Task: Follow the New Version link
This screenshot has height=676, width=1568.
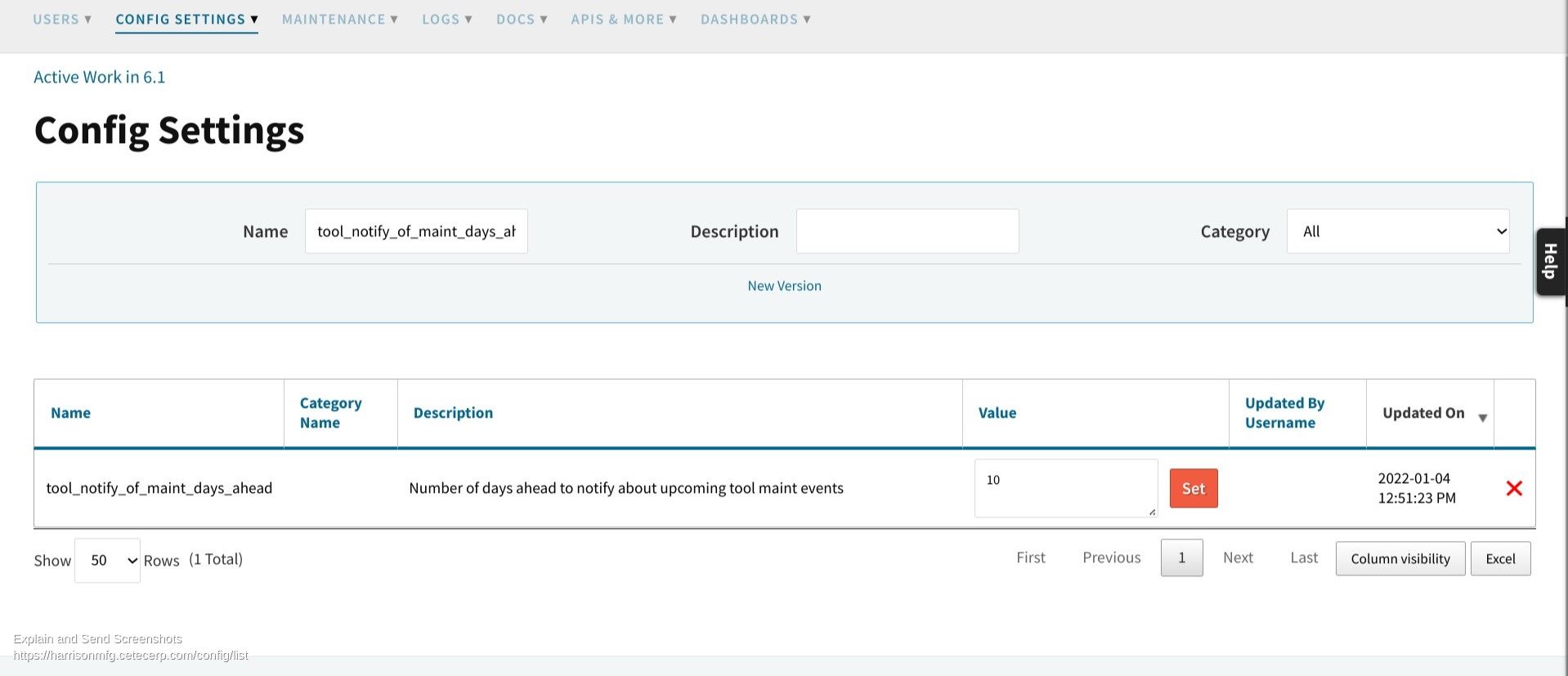Action: tap(784, 286)
